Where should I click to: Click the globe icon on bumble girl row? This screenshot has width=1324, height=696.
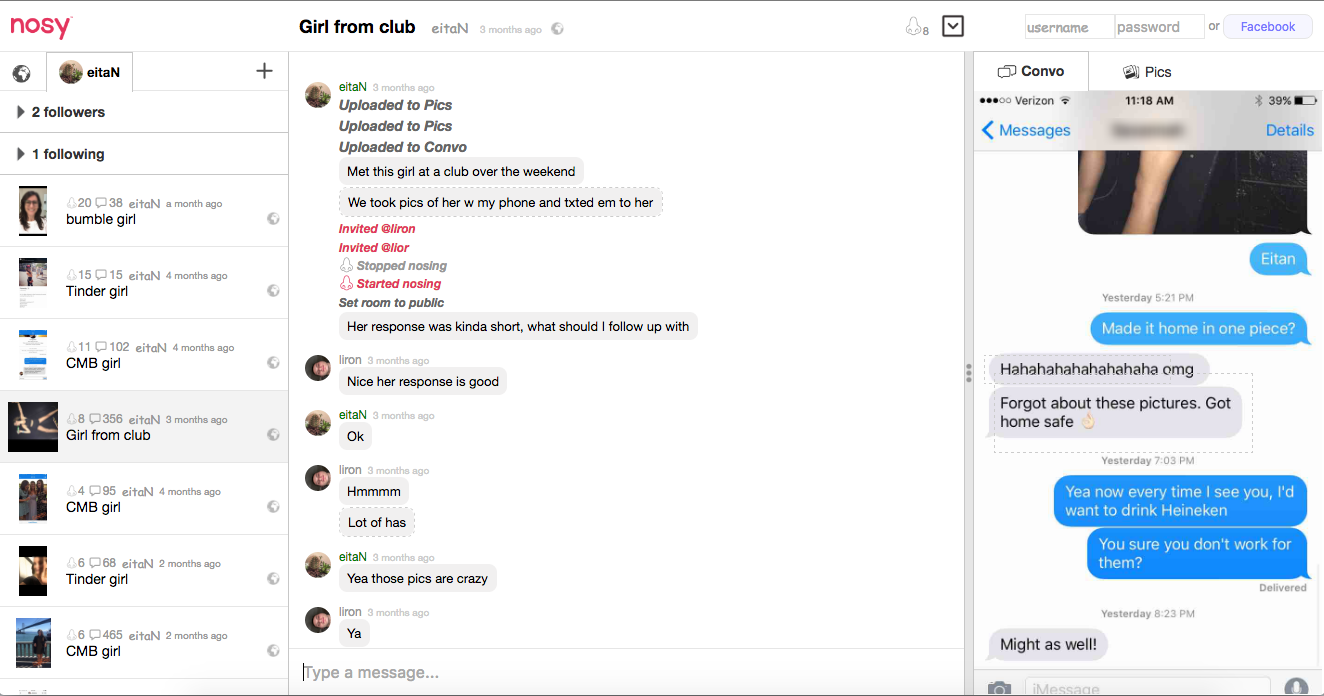coord(273,219)
